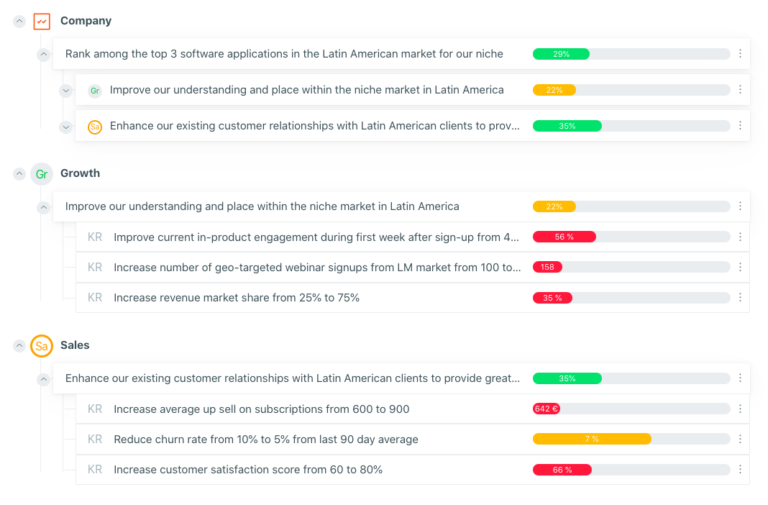This screenshot has height=505, width=768.
Task: Open the Increase revenue market share key result
Action: [236, 298]
